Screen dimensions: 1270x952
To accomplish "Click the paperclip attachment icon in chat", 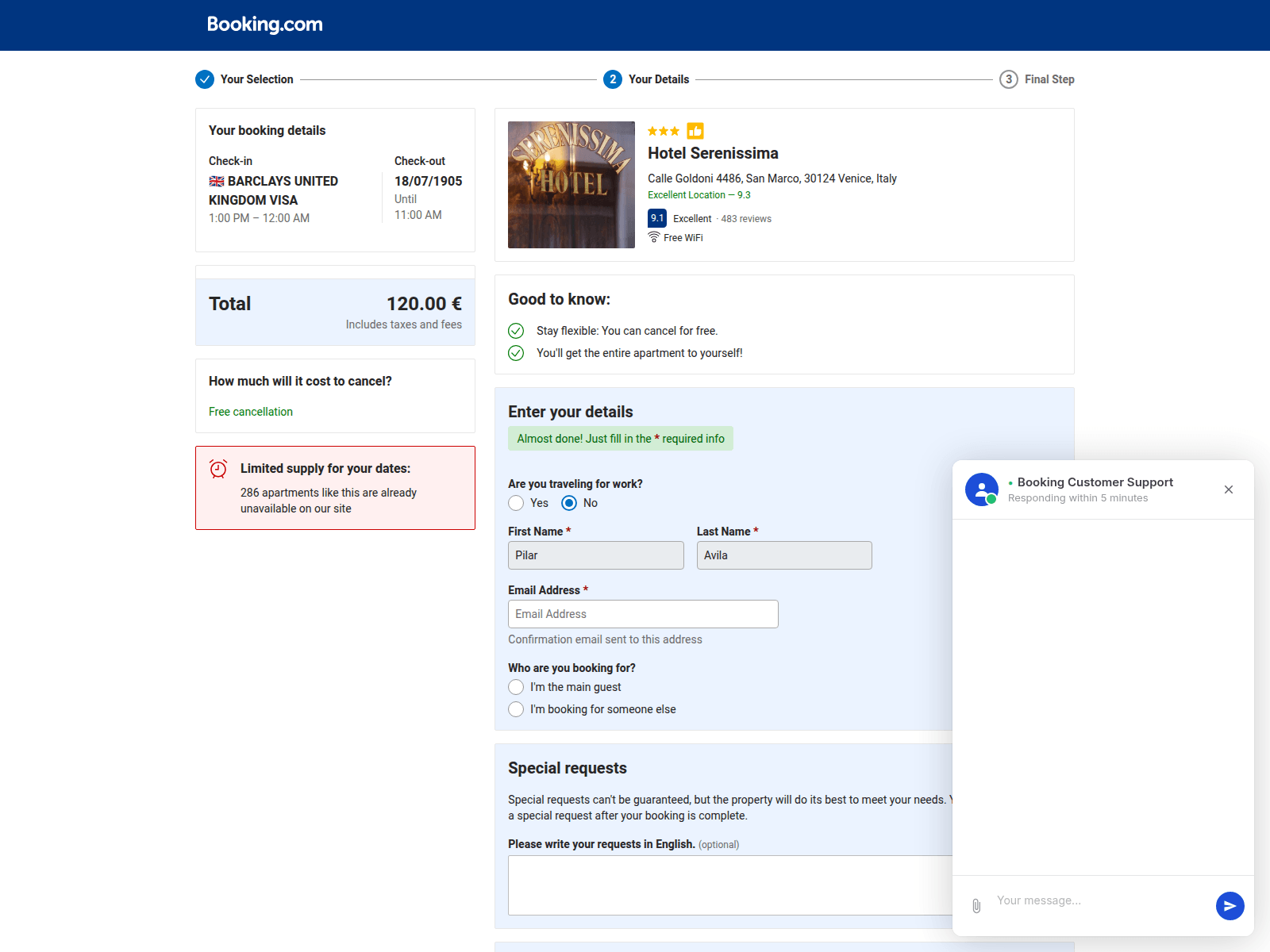I will click(x=976, y=905).
